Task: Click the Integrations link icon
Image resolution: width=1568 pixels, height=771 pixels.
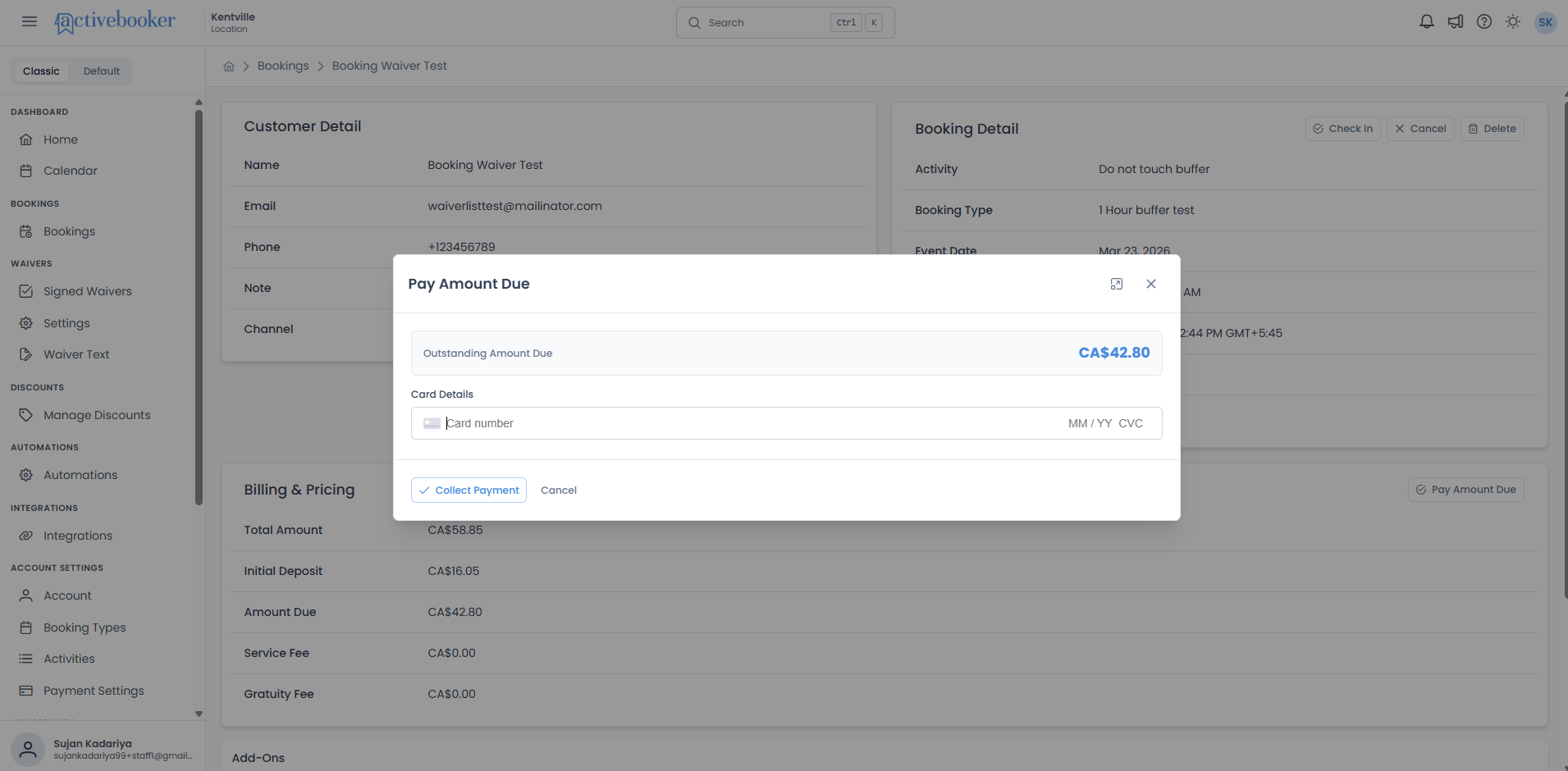Action: point(26,536)
